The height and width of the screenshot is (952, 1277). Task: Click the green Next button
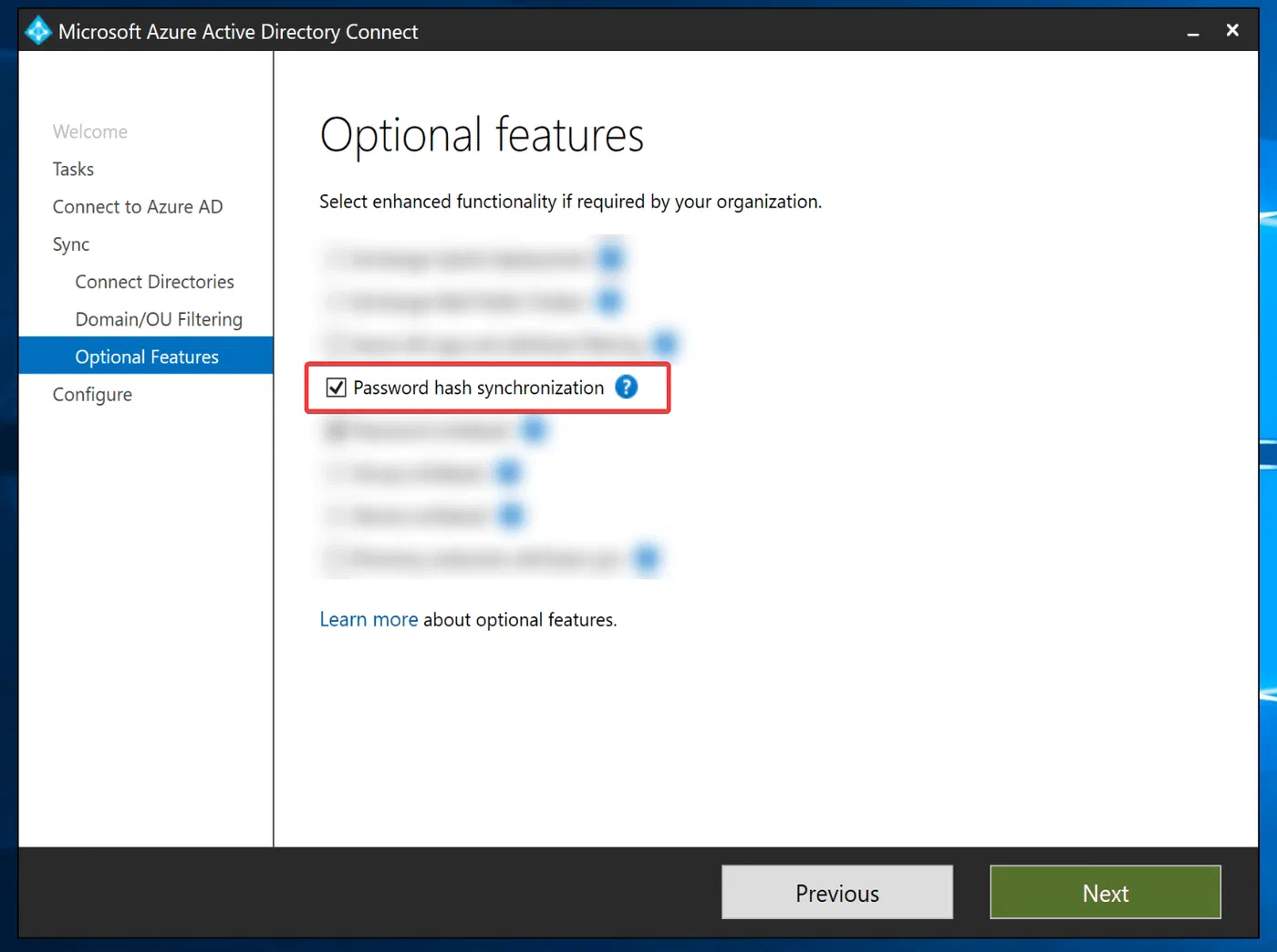pyautogui.click(x=1106, y=893)
